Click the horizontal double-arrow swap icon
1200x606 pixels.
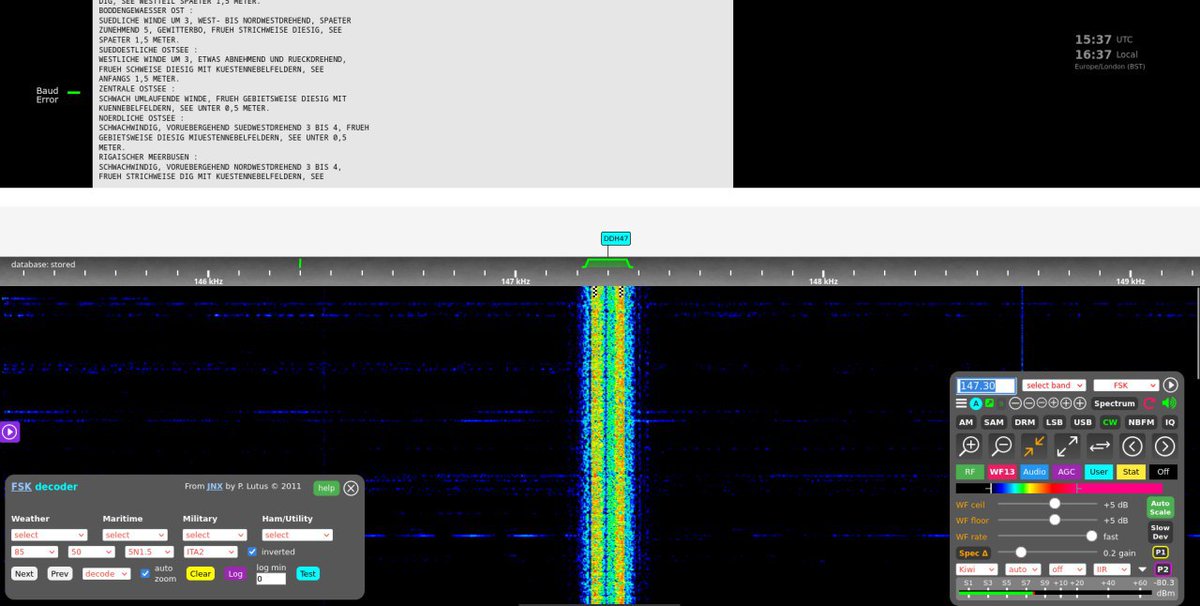[x=1100, y=446]
